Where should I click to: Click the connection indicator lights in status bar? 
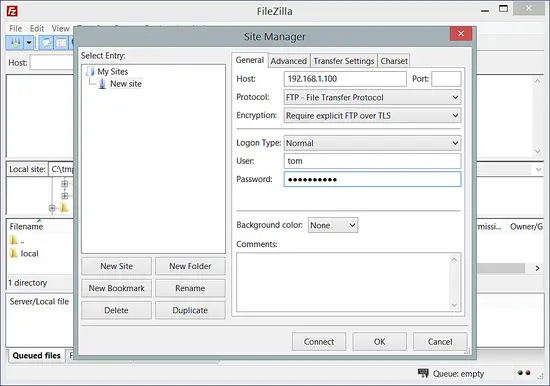pos(524,373)
